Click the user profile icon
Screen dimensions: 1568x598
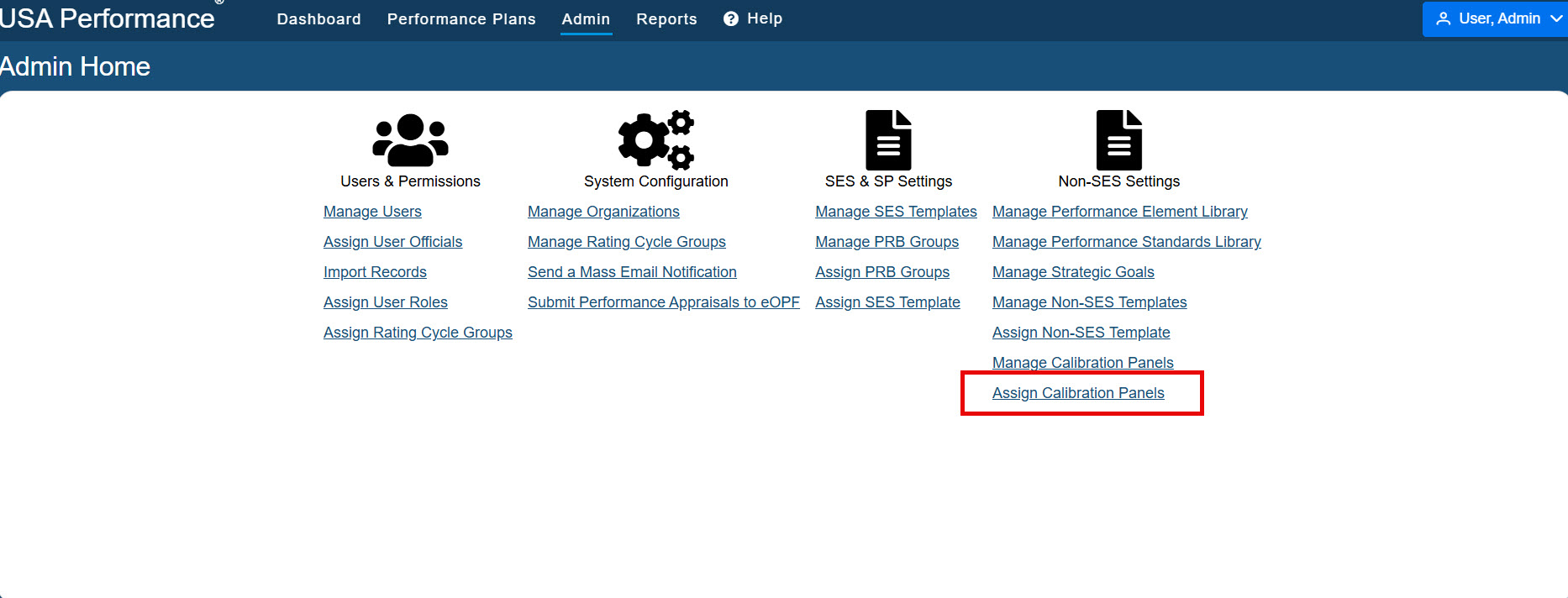[x=1444, y=18]
